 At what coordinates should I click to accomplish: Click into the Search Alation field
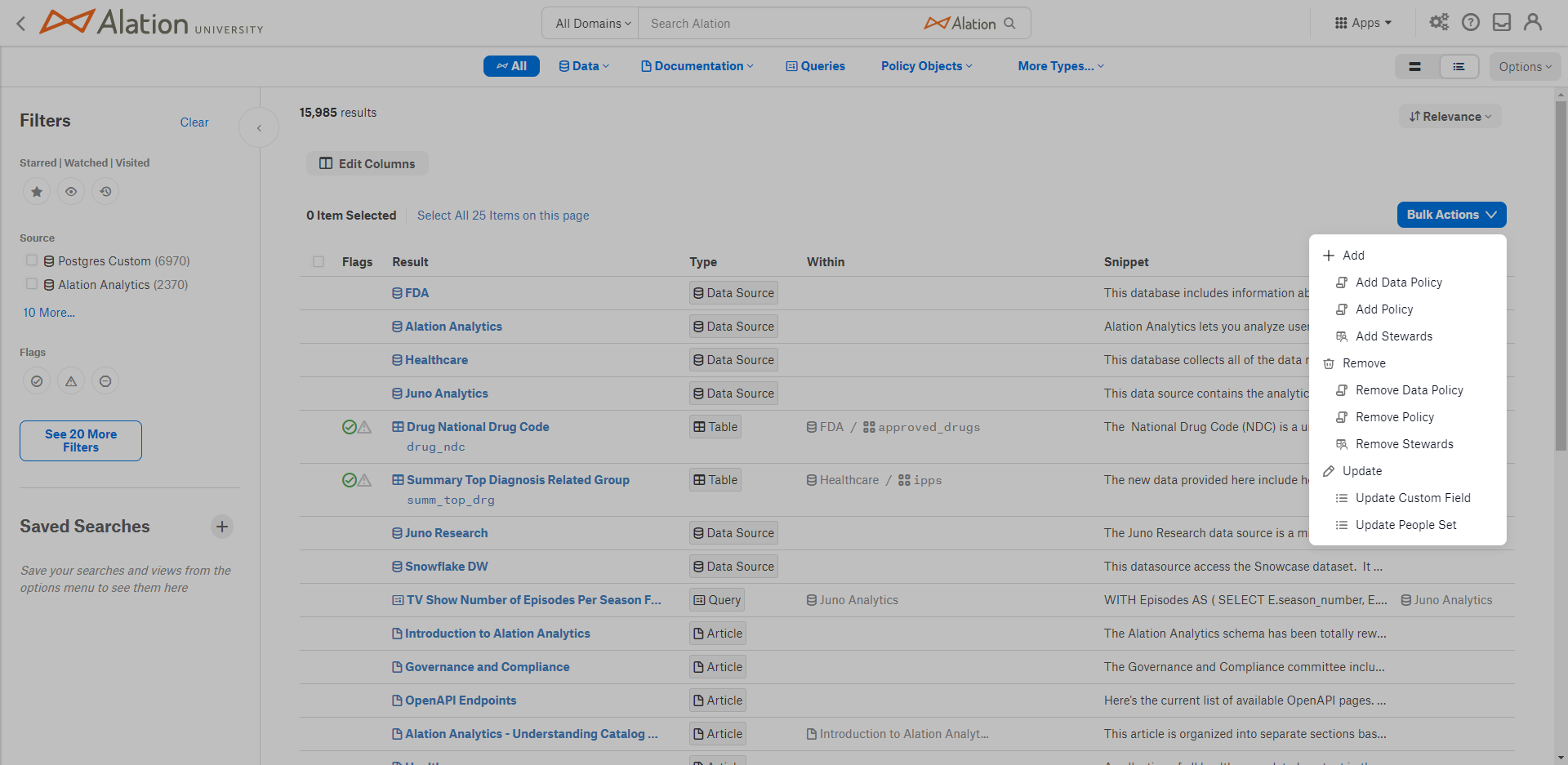780,24
